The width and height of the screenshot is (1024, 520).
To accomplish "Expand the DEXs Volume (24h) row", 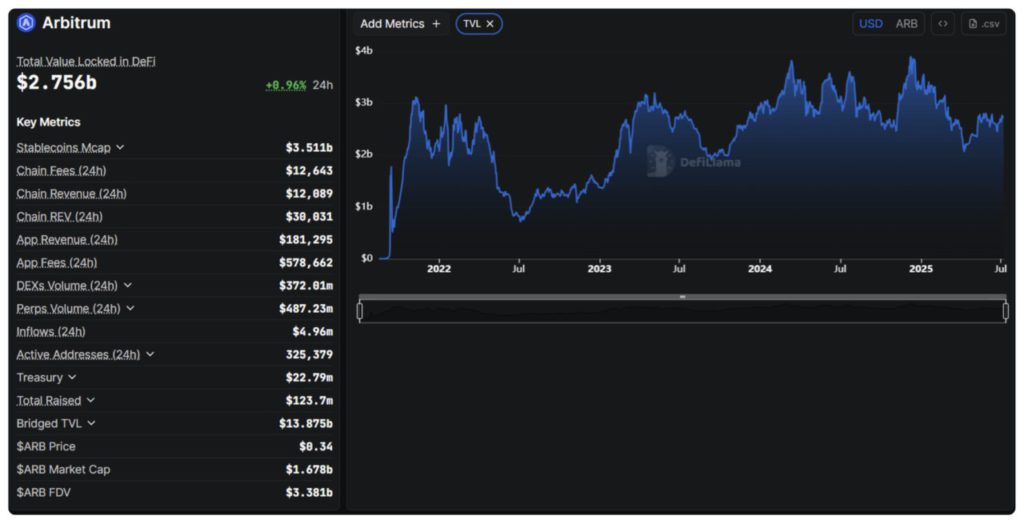I will coord(127,285).
